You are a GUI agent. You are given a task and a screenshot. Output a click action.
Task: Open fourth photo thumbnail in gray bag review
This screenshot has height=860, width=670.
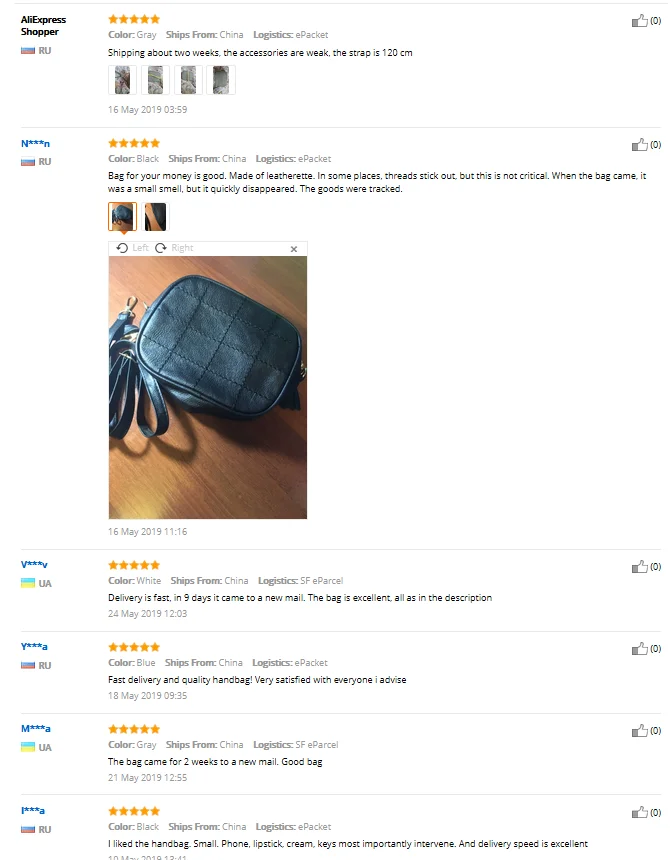pyautogui.click(x=221, y=80)
